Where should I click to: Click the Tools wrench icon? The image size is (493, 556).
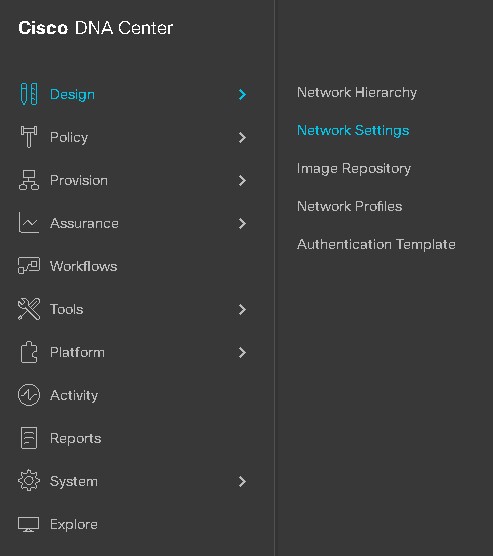pos(29,309)
